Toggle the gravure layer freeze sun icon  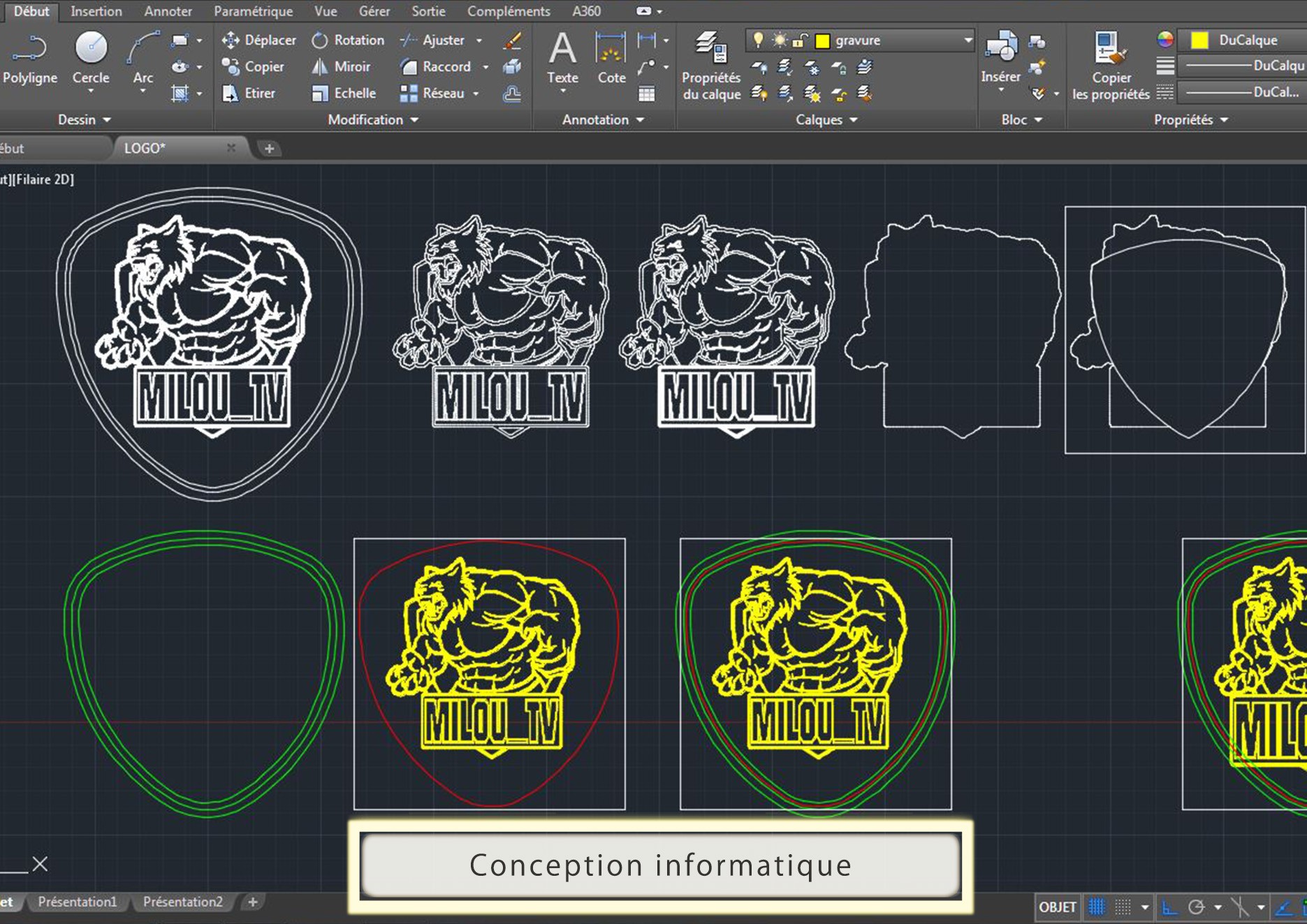coord(780,40)
